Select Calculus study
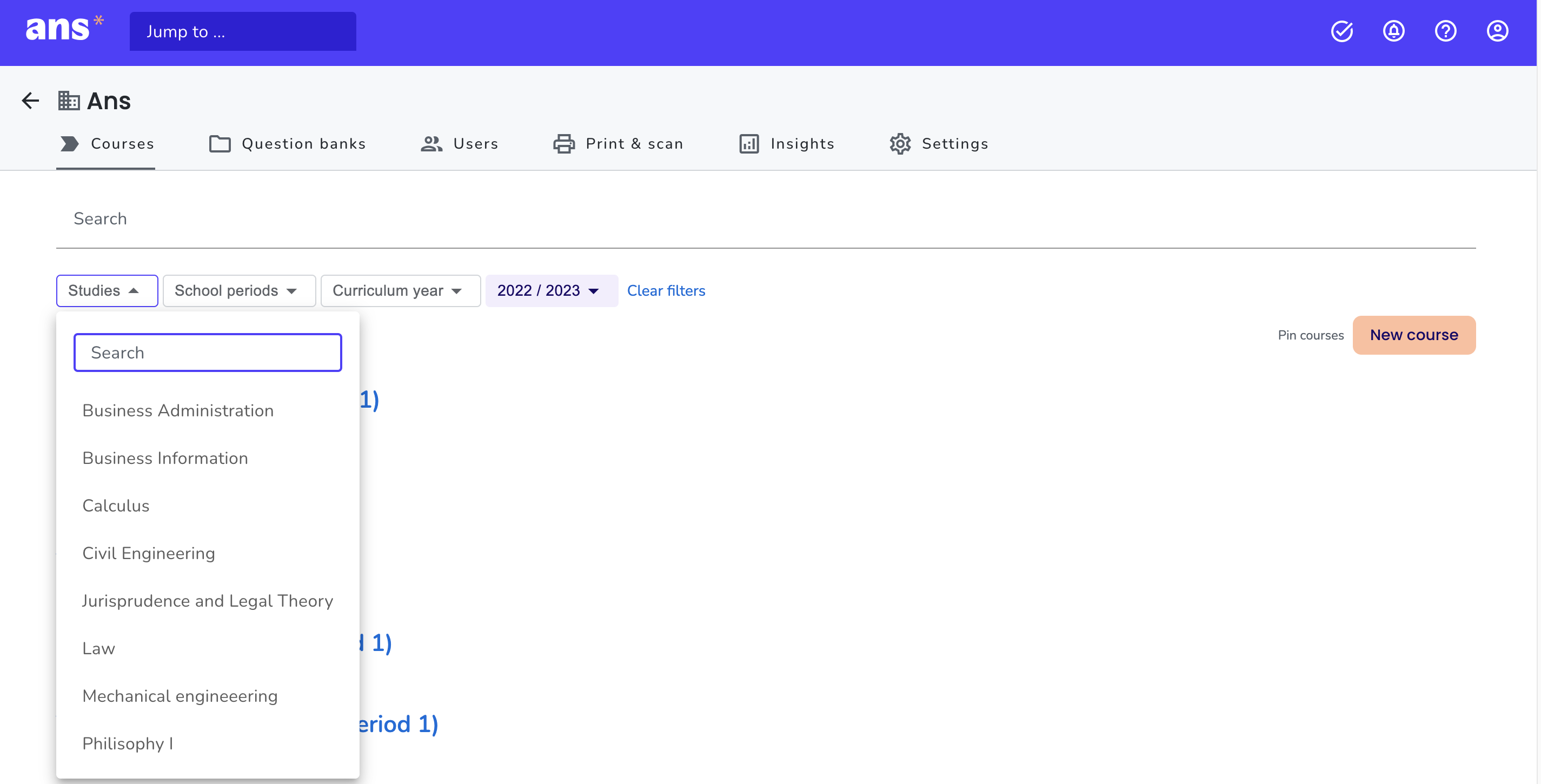 [x=208, y=506]
